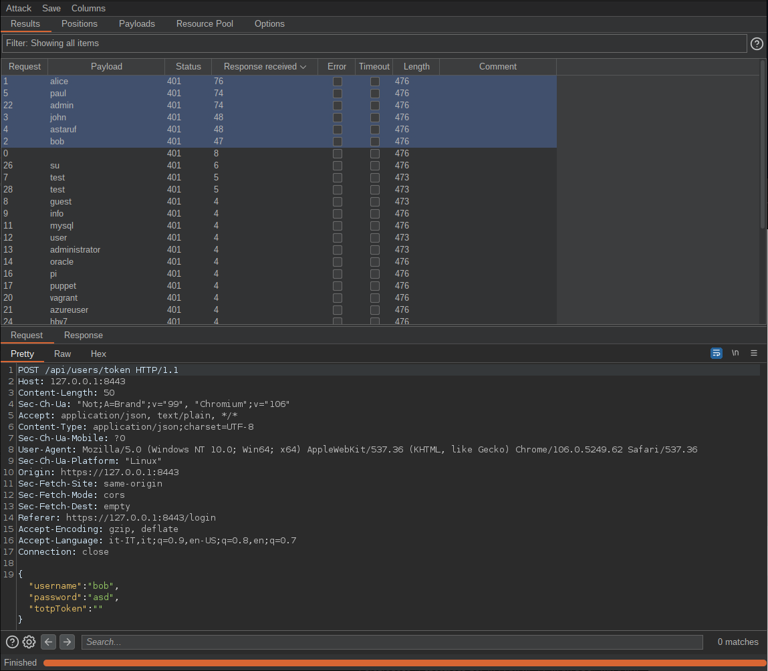The image size is (768, 671).
Task: Go to next search match arrow
Action: [x=67, y=642]
